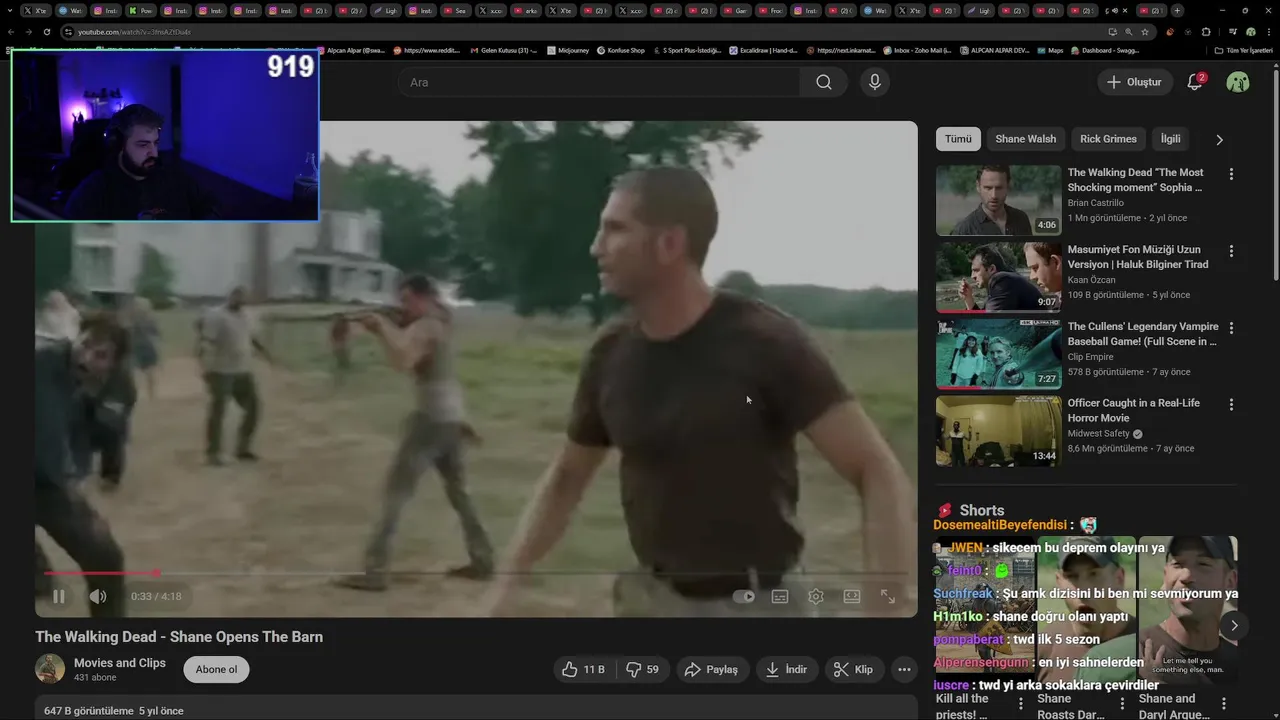Viewport: 1280px width, 720px height.
Task: Click the Klip scissors button
Action: coord(854,669)
